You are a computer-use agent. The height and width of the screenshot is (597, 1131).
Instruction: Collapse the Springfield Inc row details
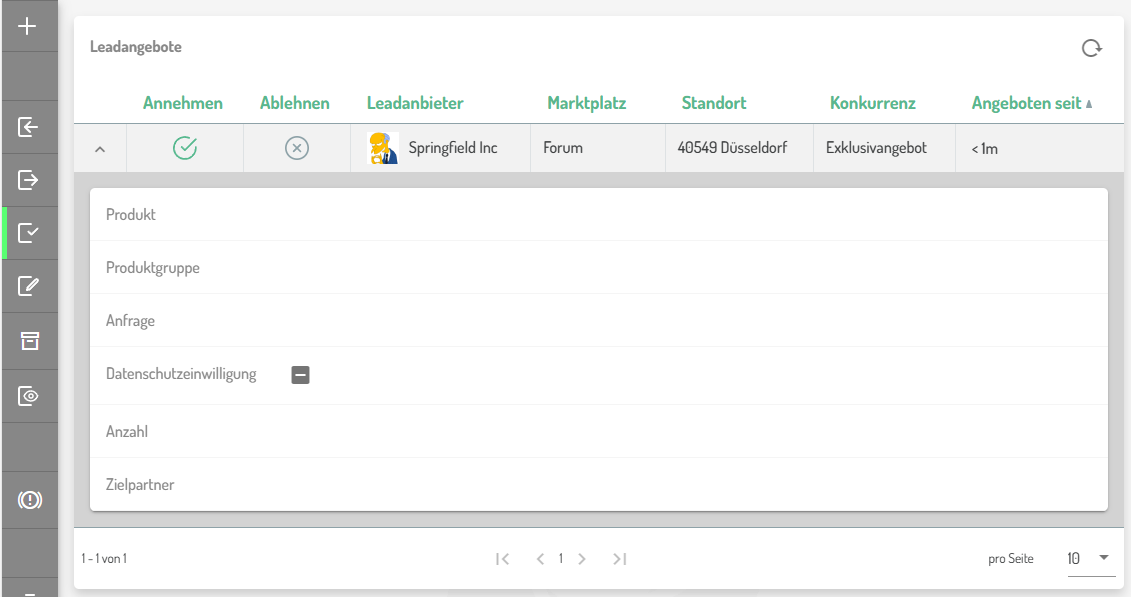point(99,149)
